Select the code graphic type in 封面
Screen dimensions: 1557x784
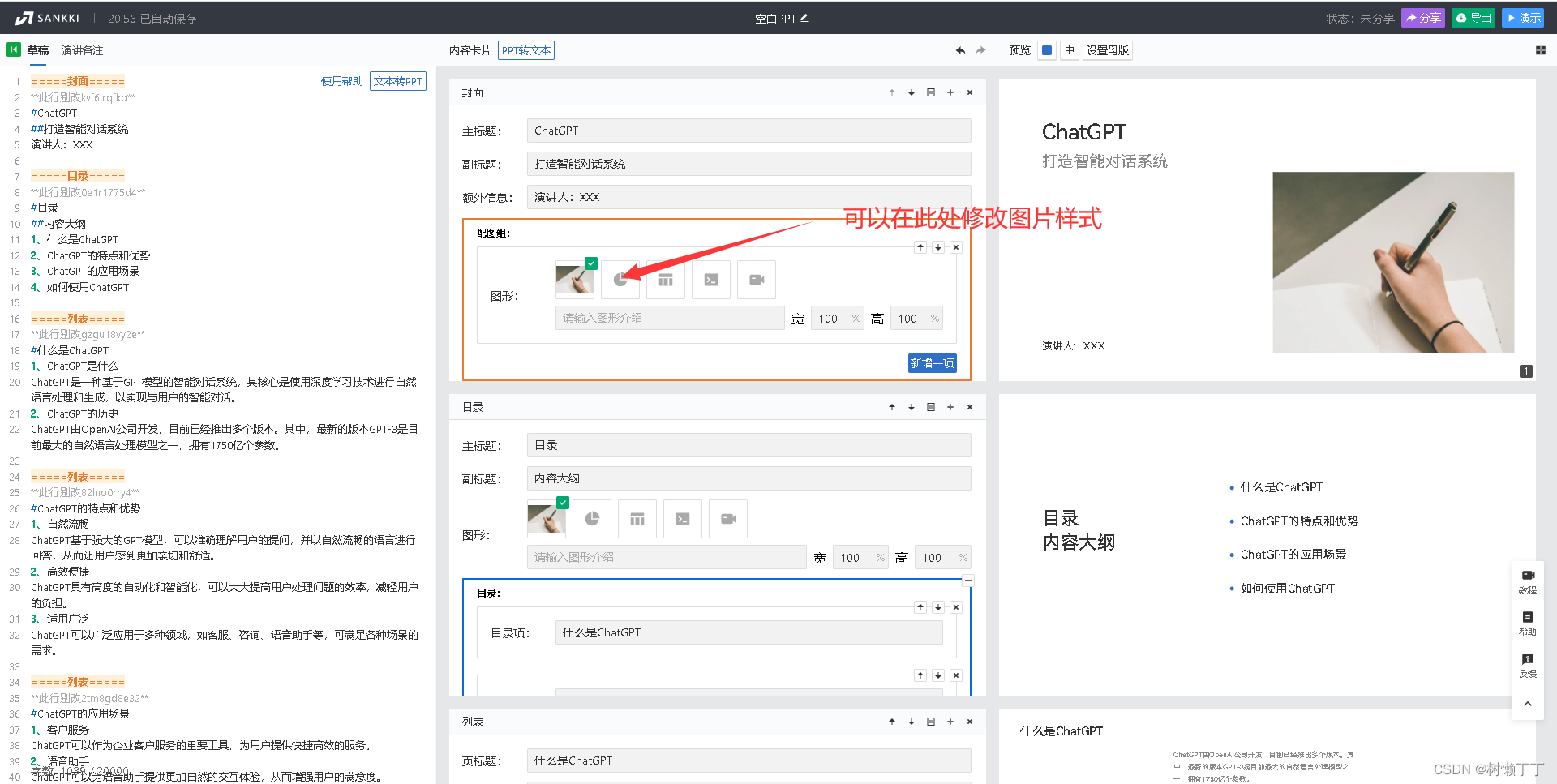click(711, 280)
